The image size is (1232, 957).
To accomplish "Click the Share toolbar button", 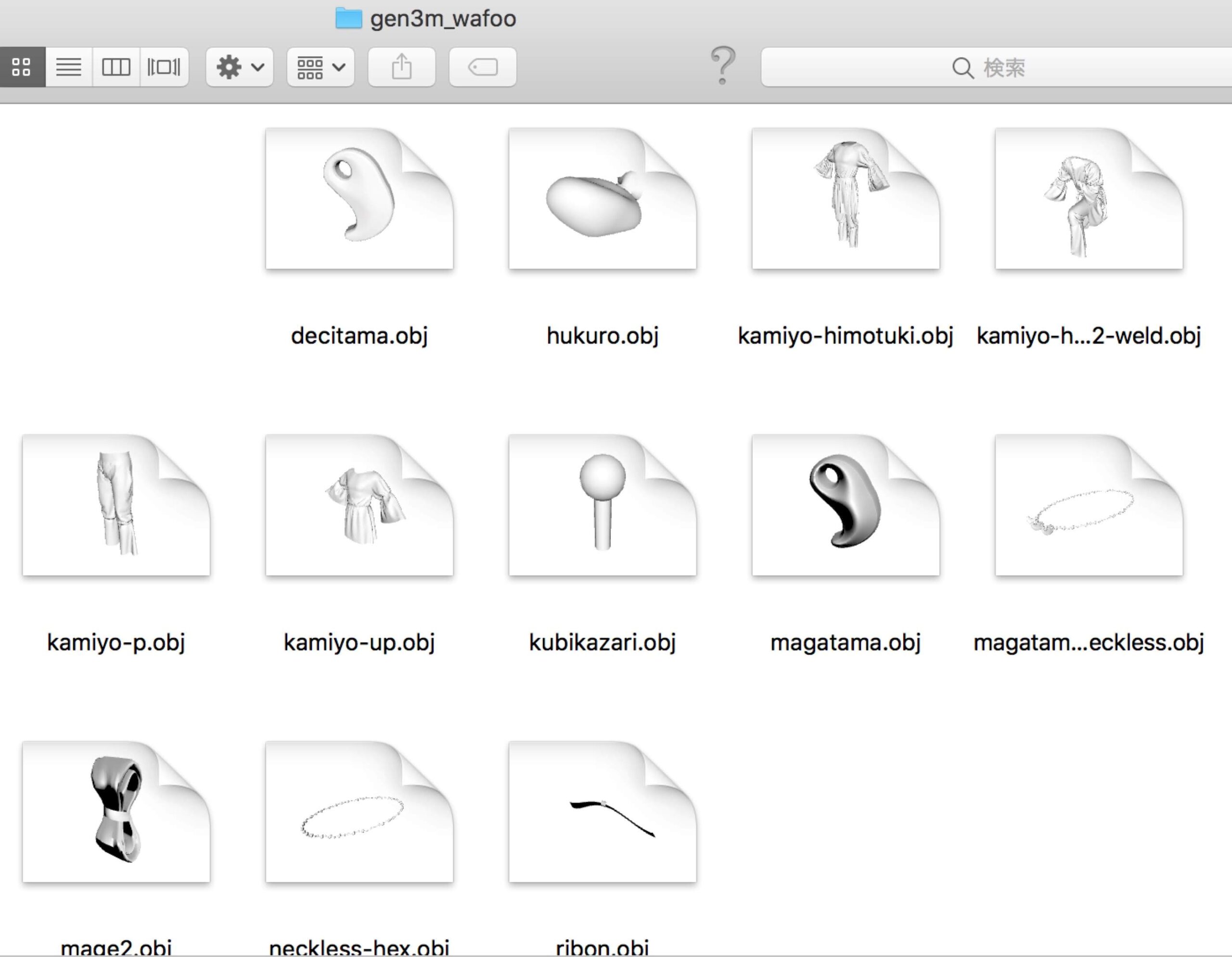I will point(402,67).
